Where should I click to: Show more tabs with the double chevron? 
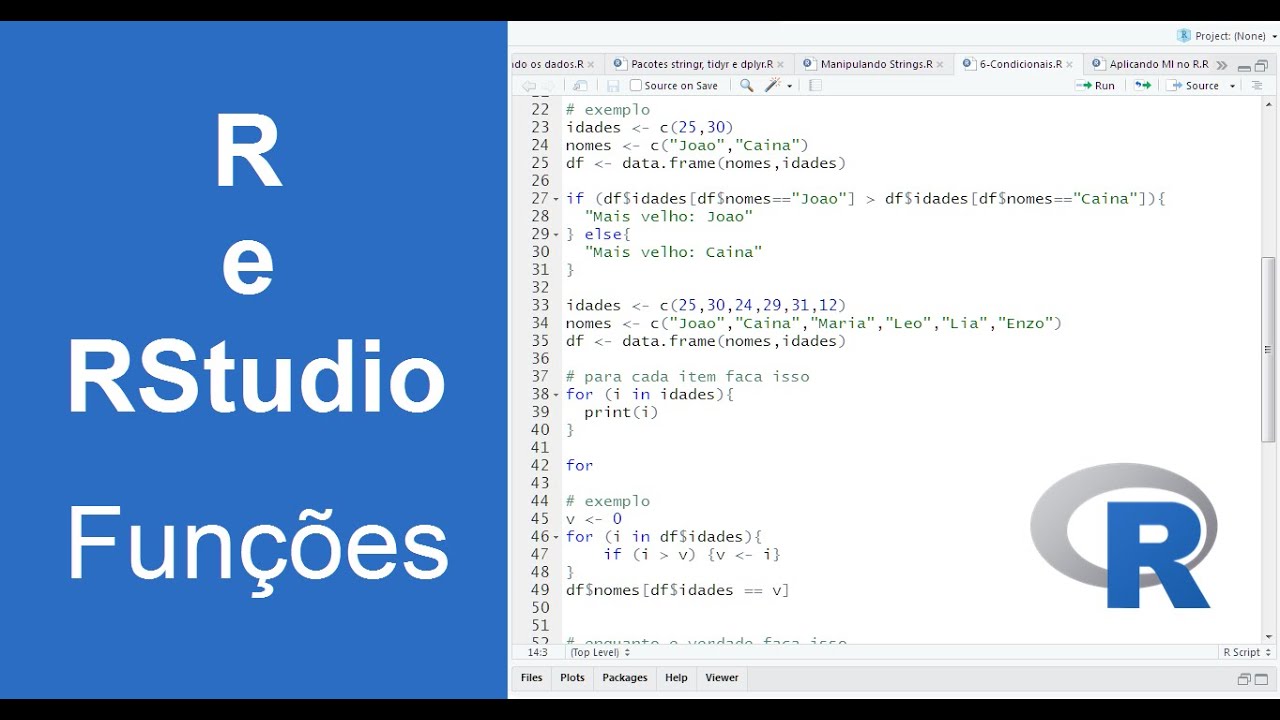(1222, 65)
